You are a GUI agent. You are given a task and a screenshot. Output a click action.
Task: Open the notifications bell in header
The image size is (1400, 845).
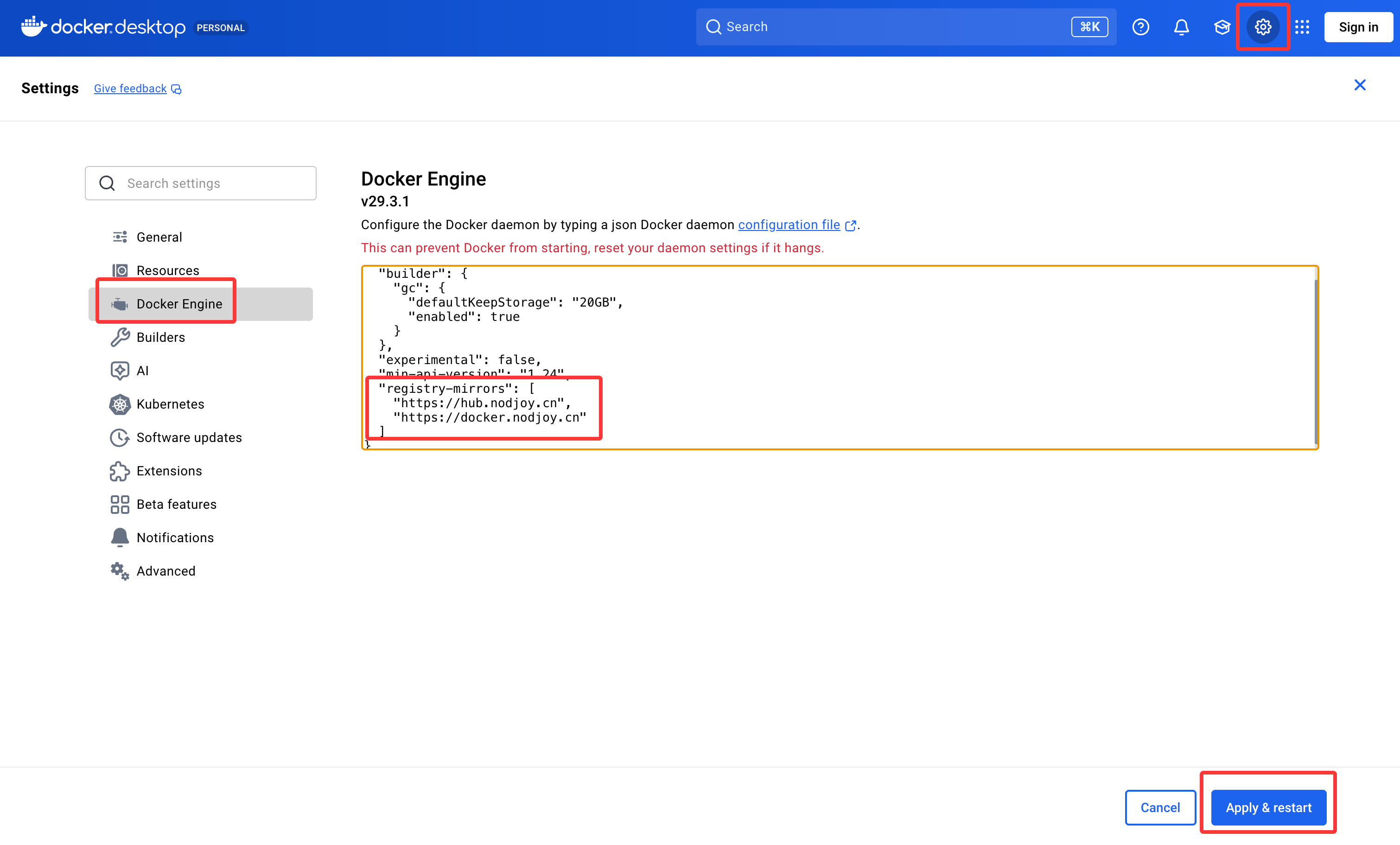[x=1181, y=27]
